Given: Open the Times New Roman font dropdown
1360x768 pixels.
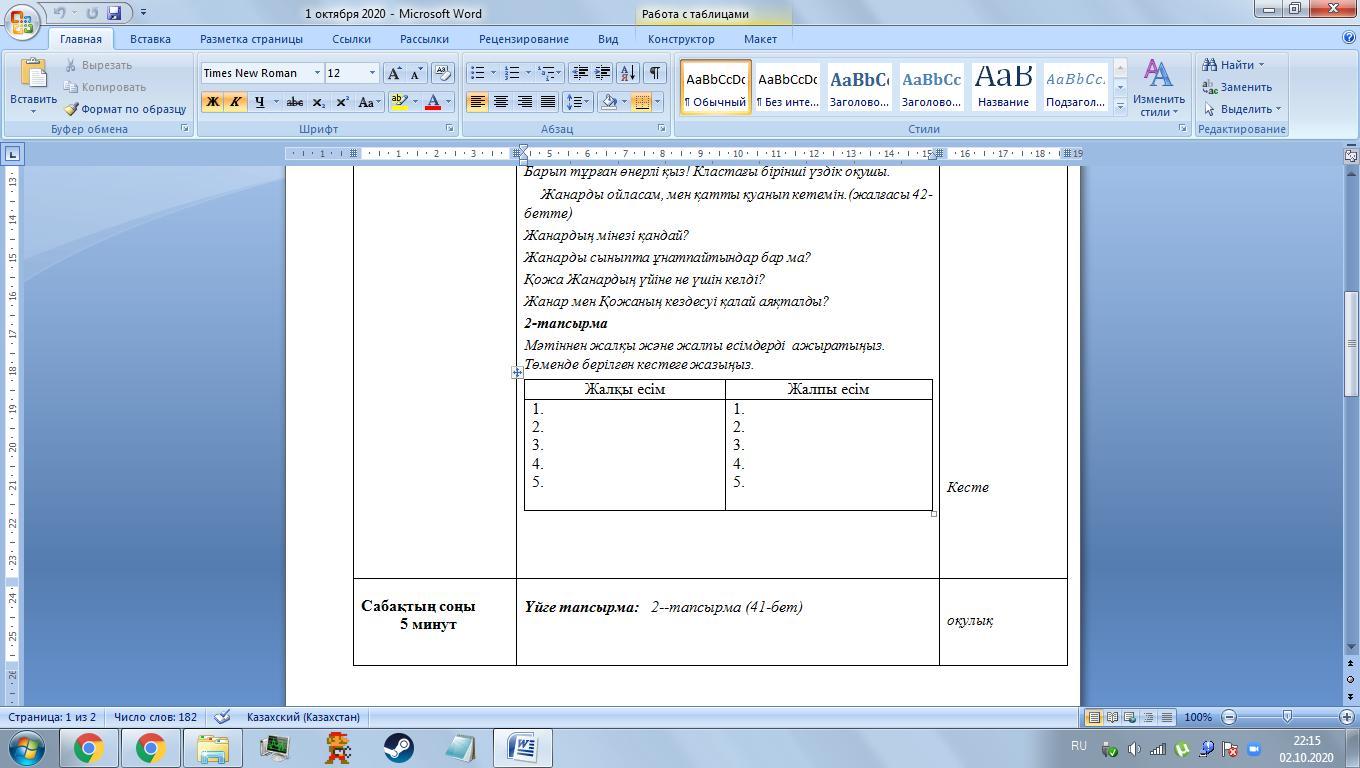Looking at the screenshot, I should click(317, 73).
